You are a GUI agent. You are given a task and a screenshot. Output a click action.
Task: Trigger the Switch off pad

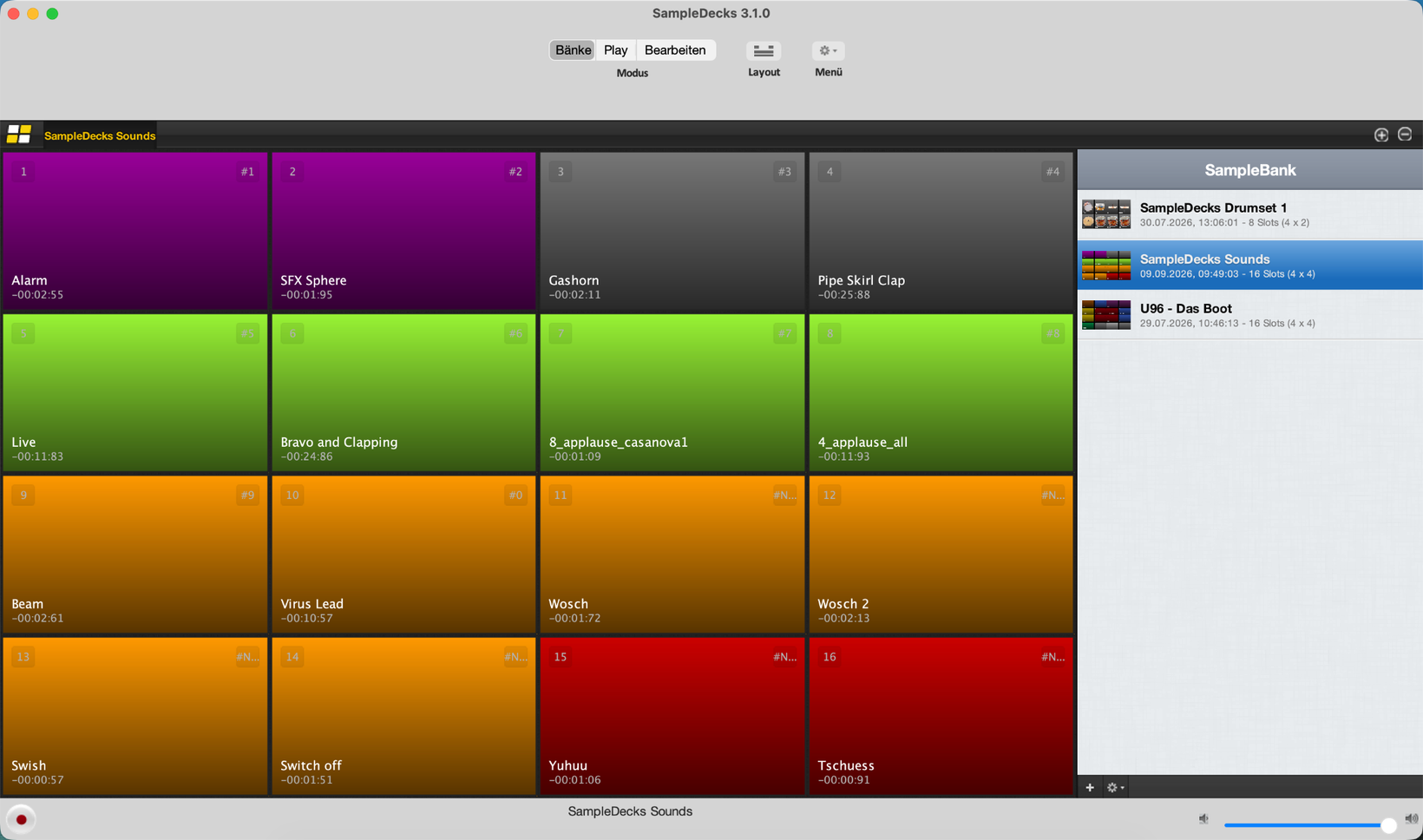403,716
